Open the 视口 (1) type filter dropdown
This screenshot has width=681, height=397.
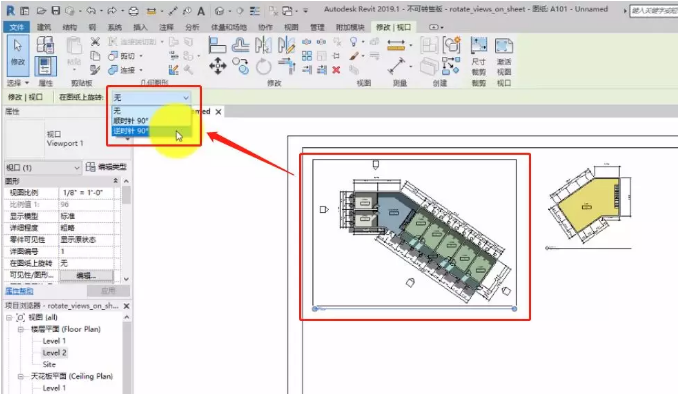(x=43, y=168)
